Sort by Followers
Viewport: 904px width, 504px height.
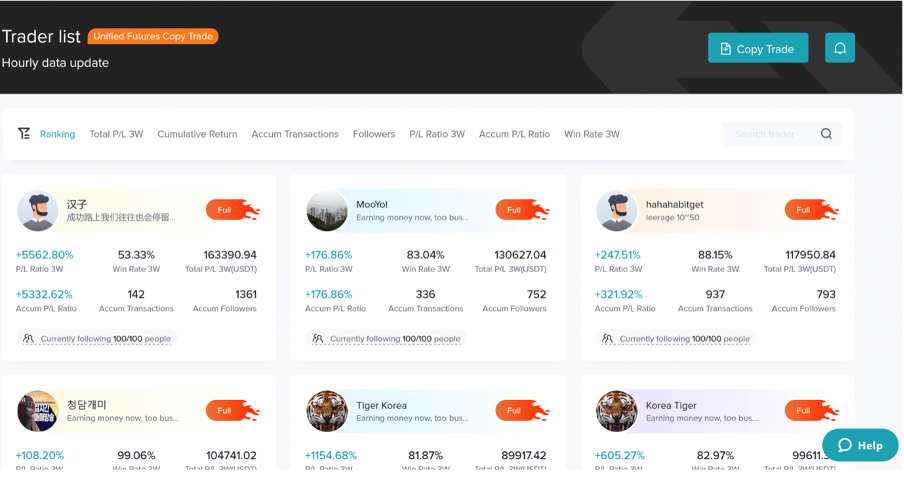pyautogui.click(x=374, y=134)
